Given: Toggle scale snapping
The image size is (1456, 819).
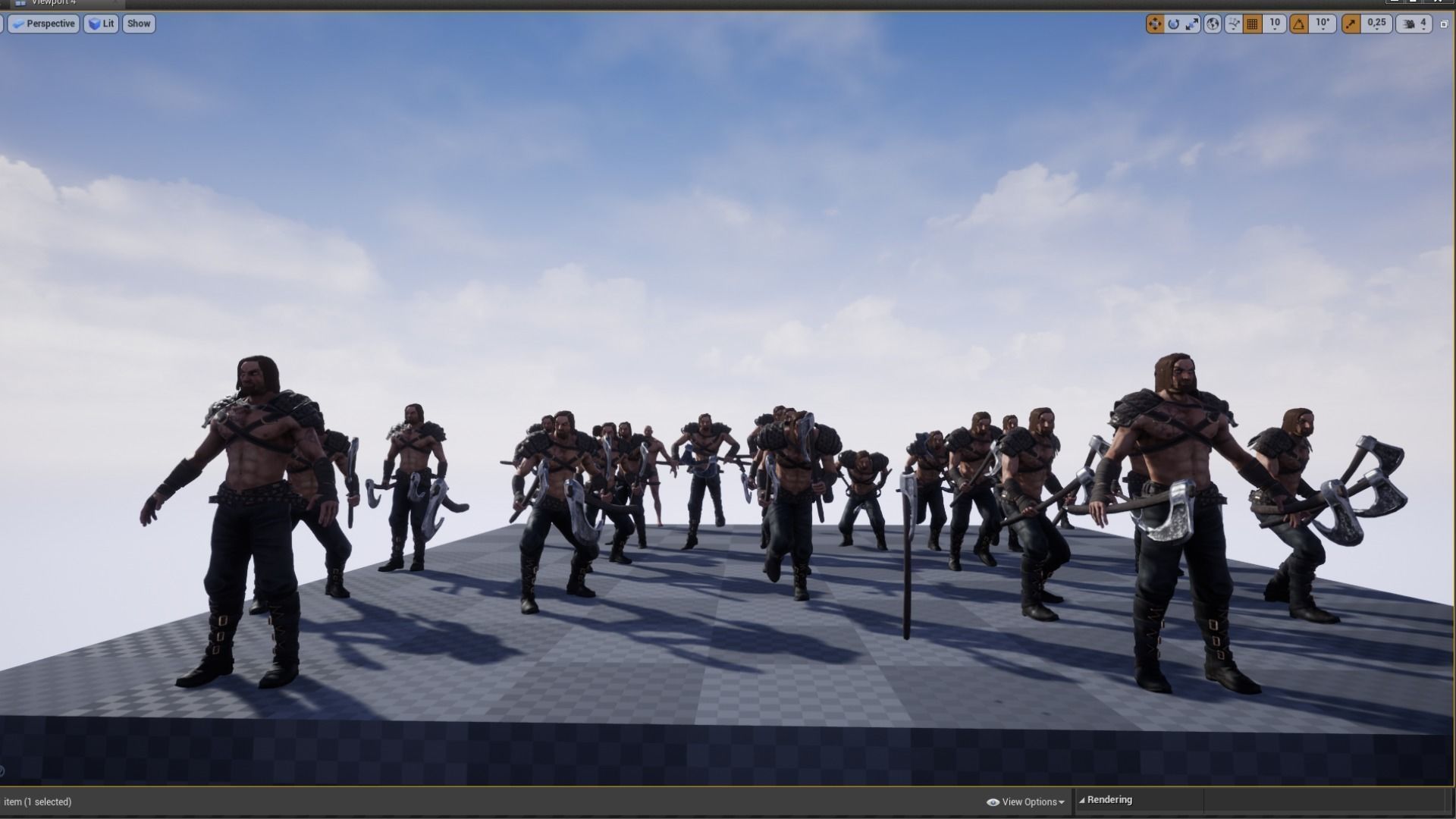Looking at the screenshot, I should coord(1351,24).
